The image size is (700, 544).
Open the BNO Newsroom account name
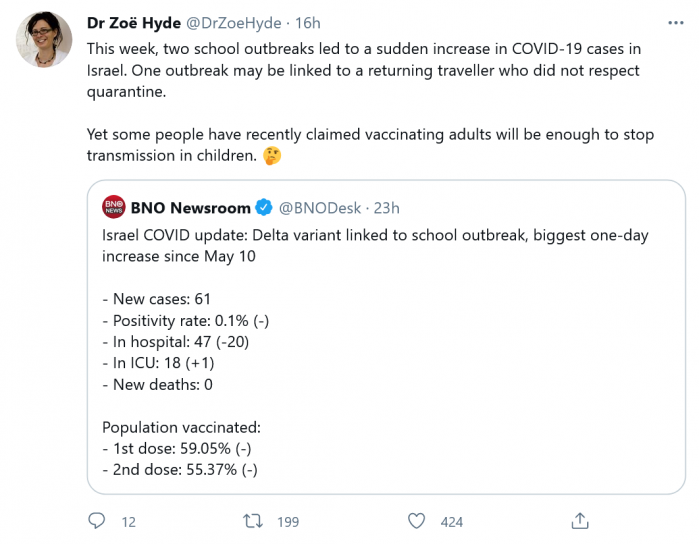coord(191,208)
